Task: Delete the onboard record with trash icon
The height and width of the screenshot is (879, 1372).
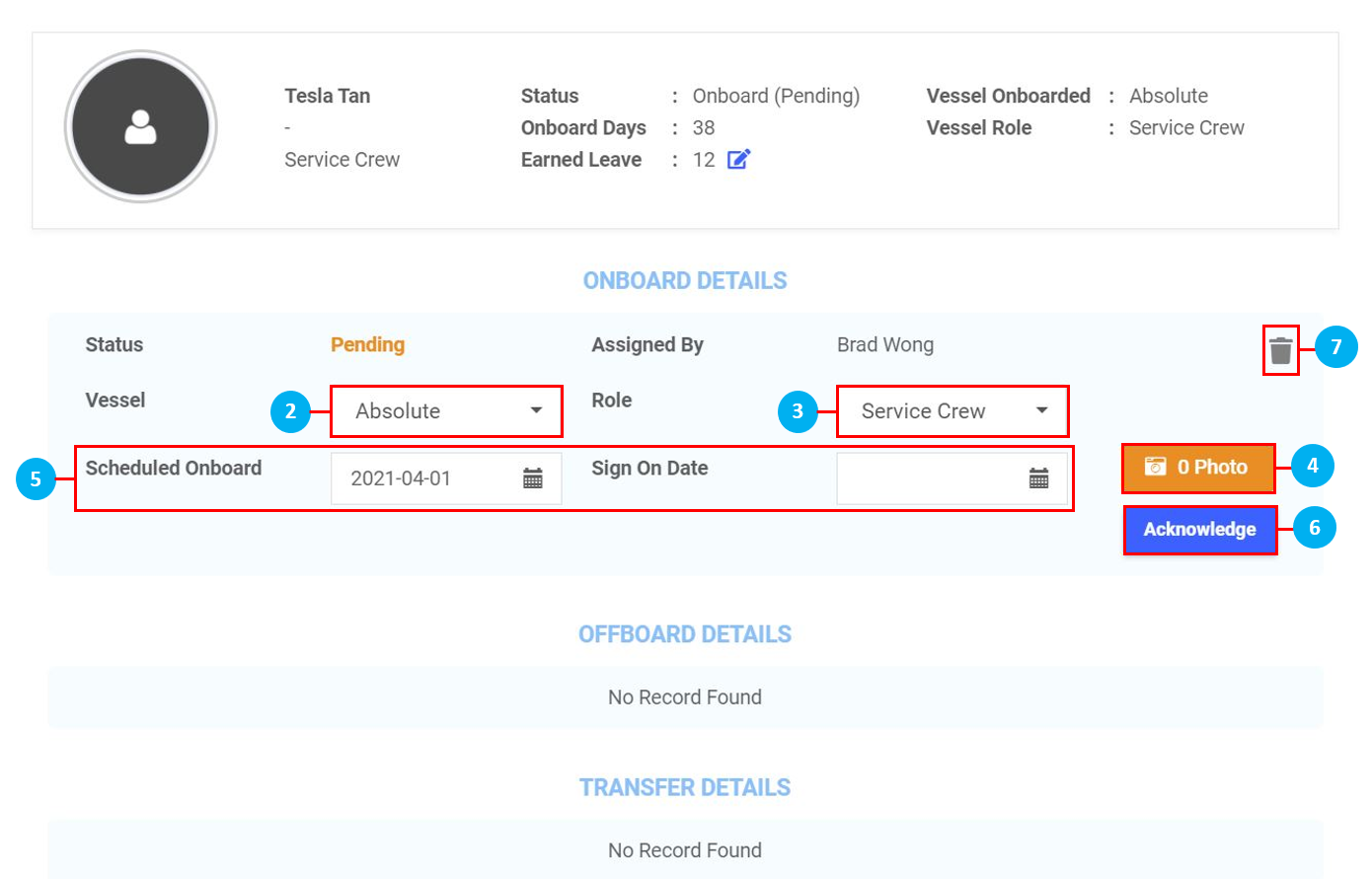Action: (1280, 350)
